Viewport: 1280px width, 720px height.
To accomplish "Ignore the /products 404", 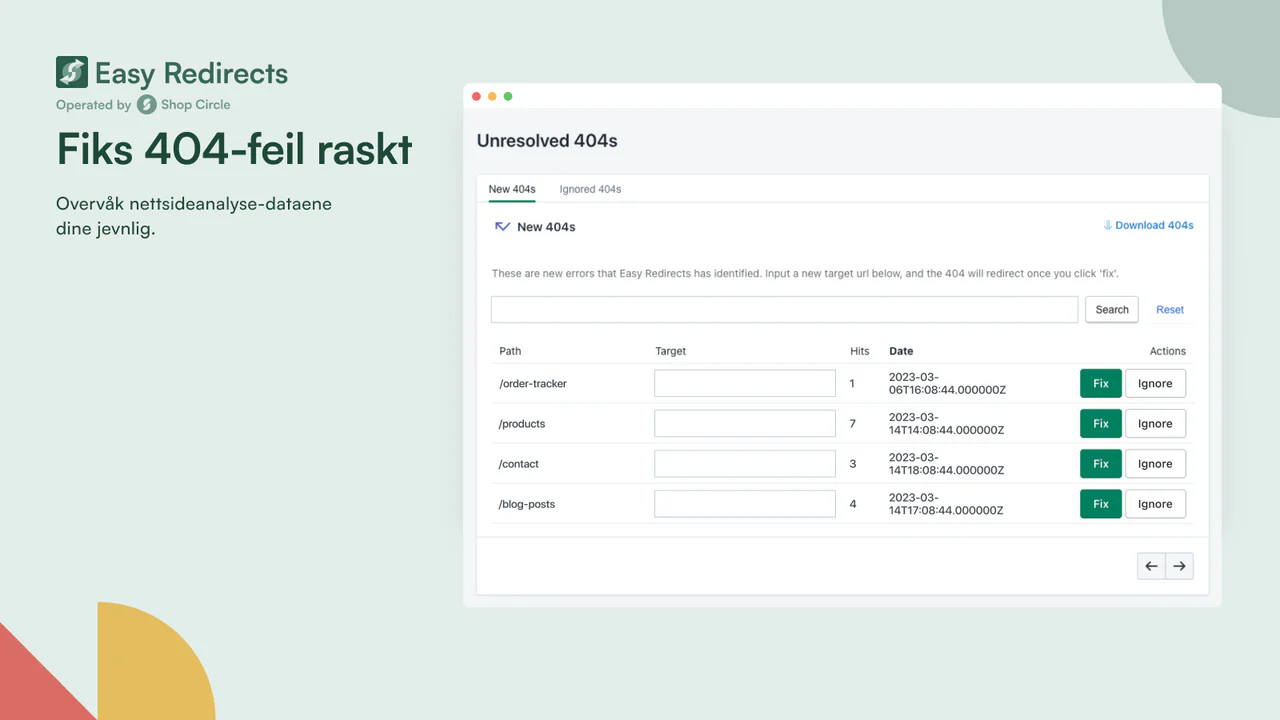I will click(x=1155, y=423).
